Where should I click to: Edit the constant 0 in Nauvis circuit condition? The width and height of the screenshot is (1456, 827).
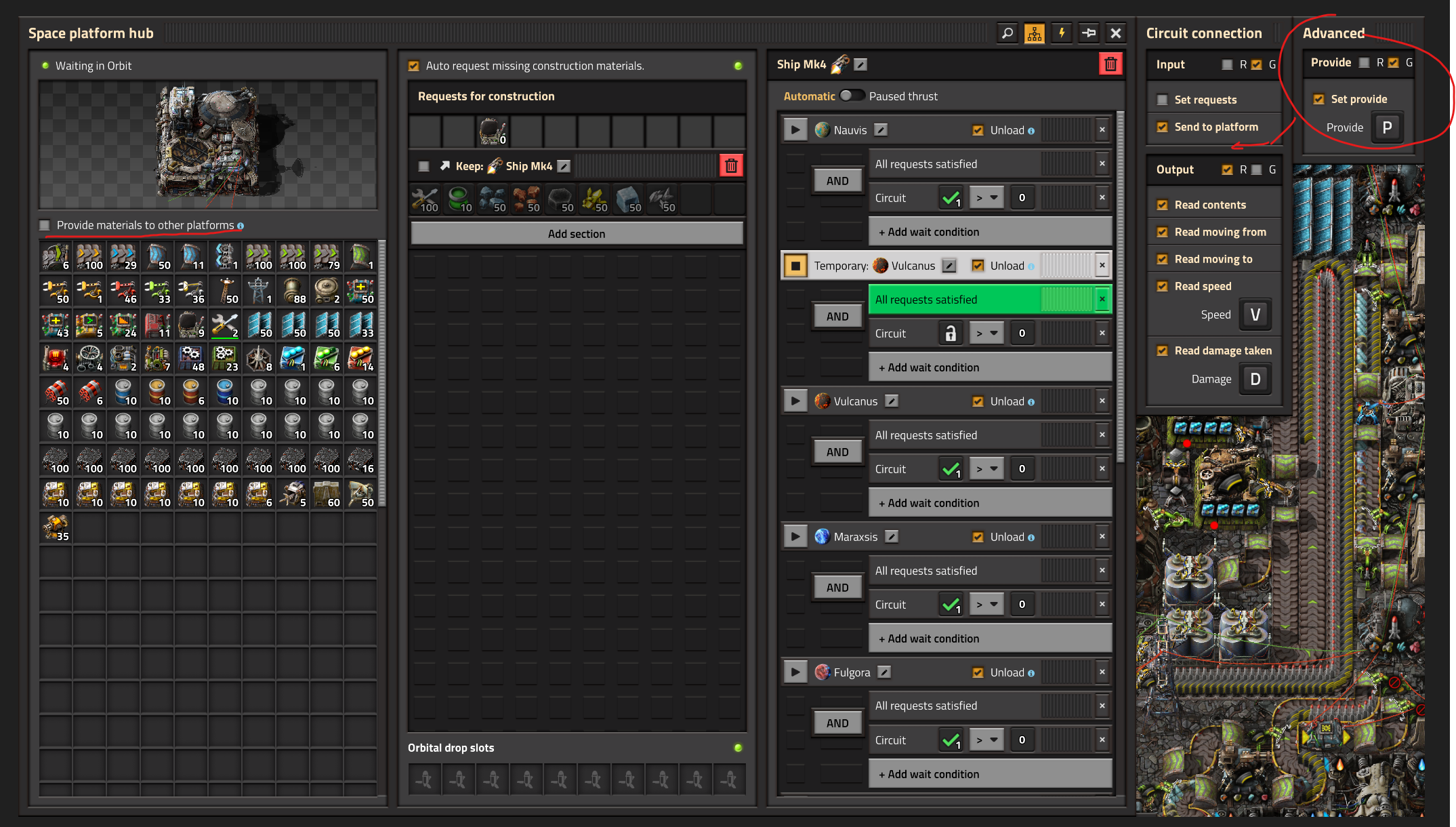pyautogui.click(x=1022, y=198)
